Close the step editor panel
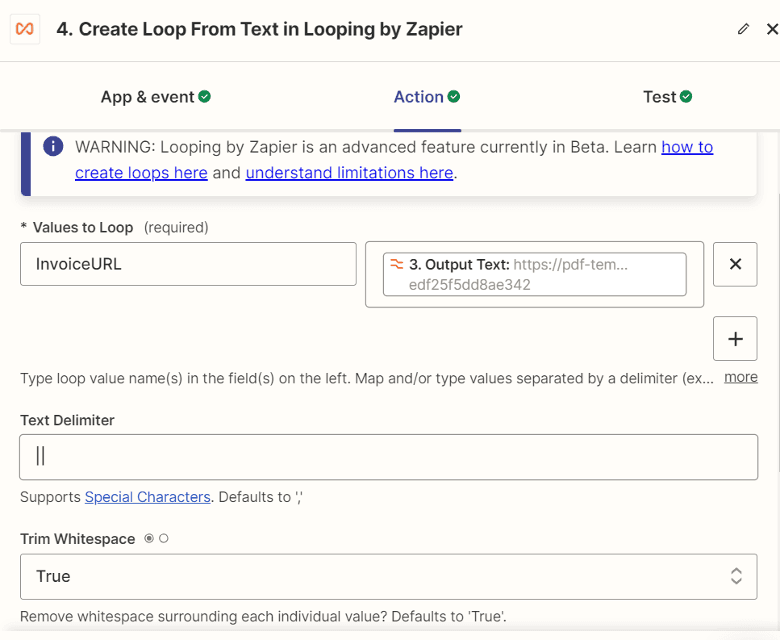The image size is (780, 640). click(x=772, y=29)
